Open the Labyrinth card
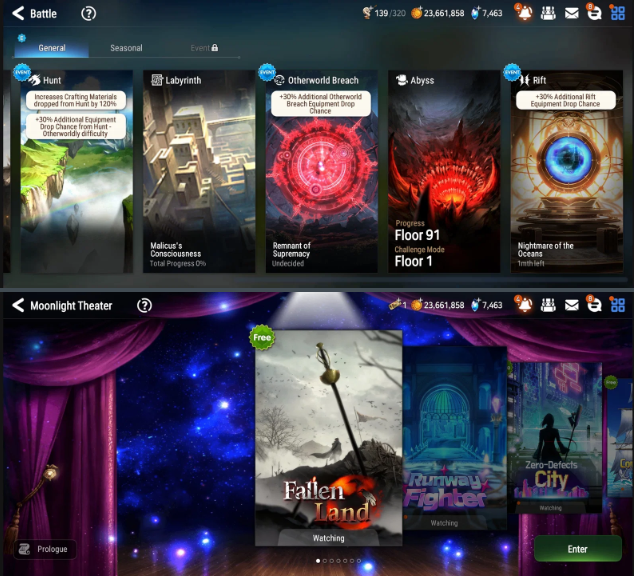Viewport: 634px width, 576px height. [x=199, y=171]
